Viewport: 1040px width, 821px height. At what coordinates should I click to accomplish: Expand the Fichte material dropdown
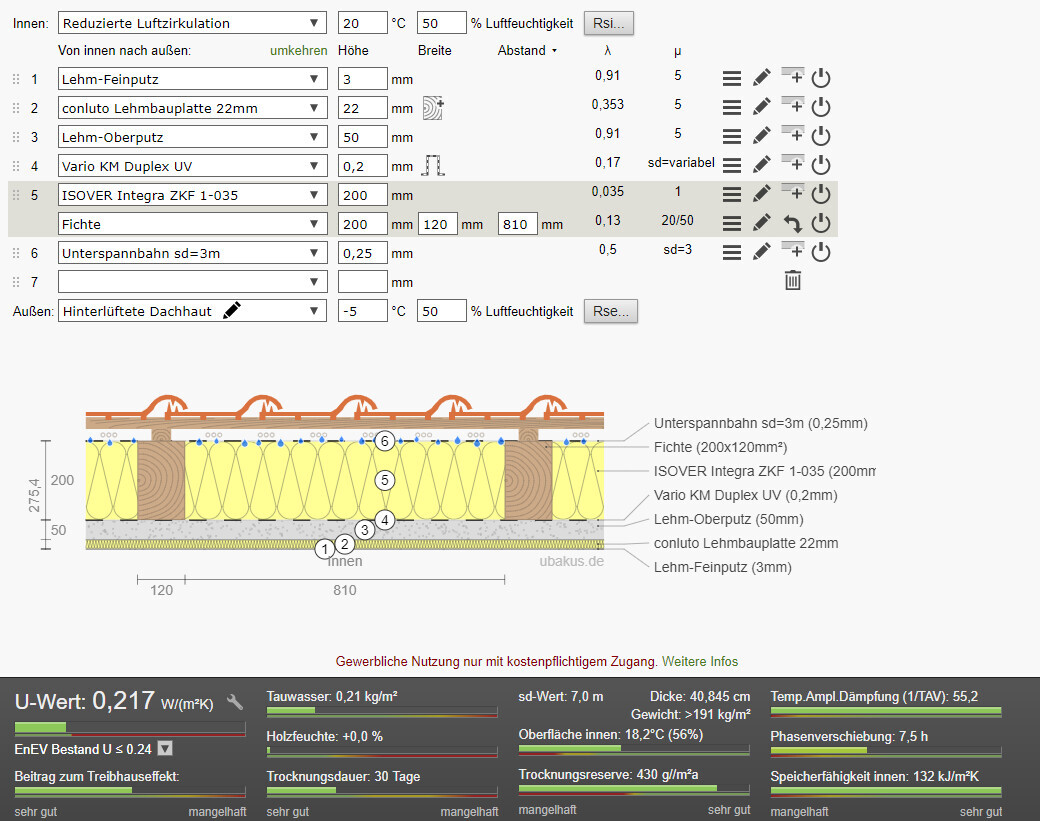pyautogui.click(x=192, y=225)
